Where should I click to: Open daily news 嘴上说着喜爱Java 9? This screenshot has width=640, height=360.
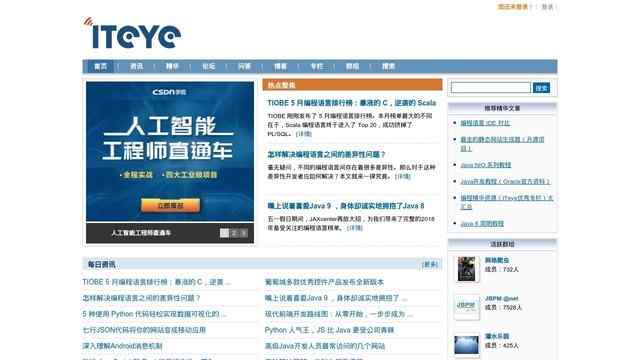(336, 298)
